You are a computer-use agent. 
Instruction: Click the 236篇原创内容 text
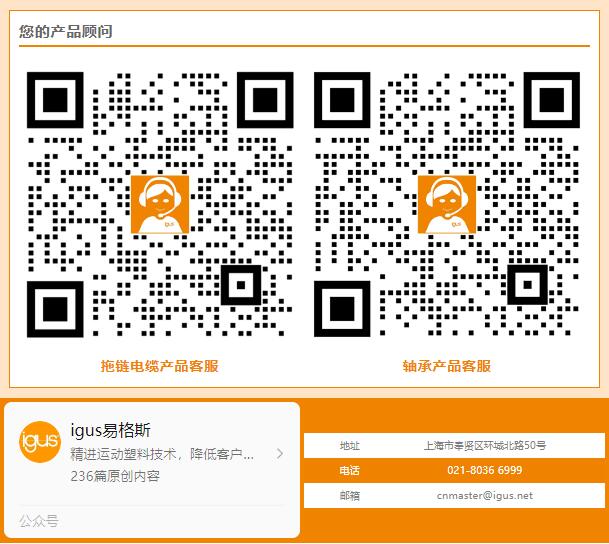tap(115, 476)
